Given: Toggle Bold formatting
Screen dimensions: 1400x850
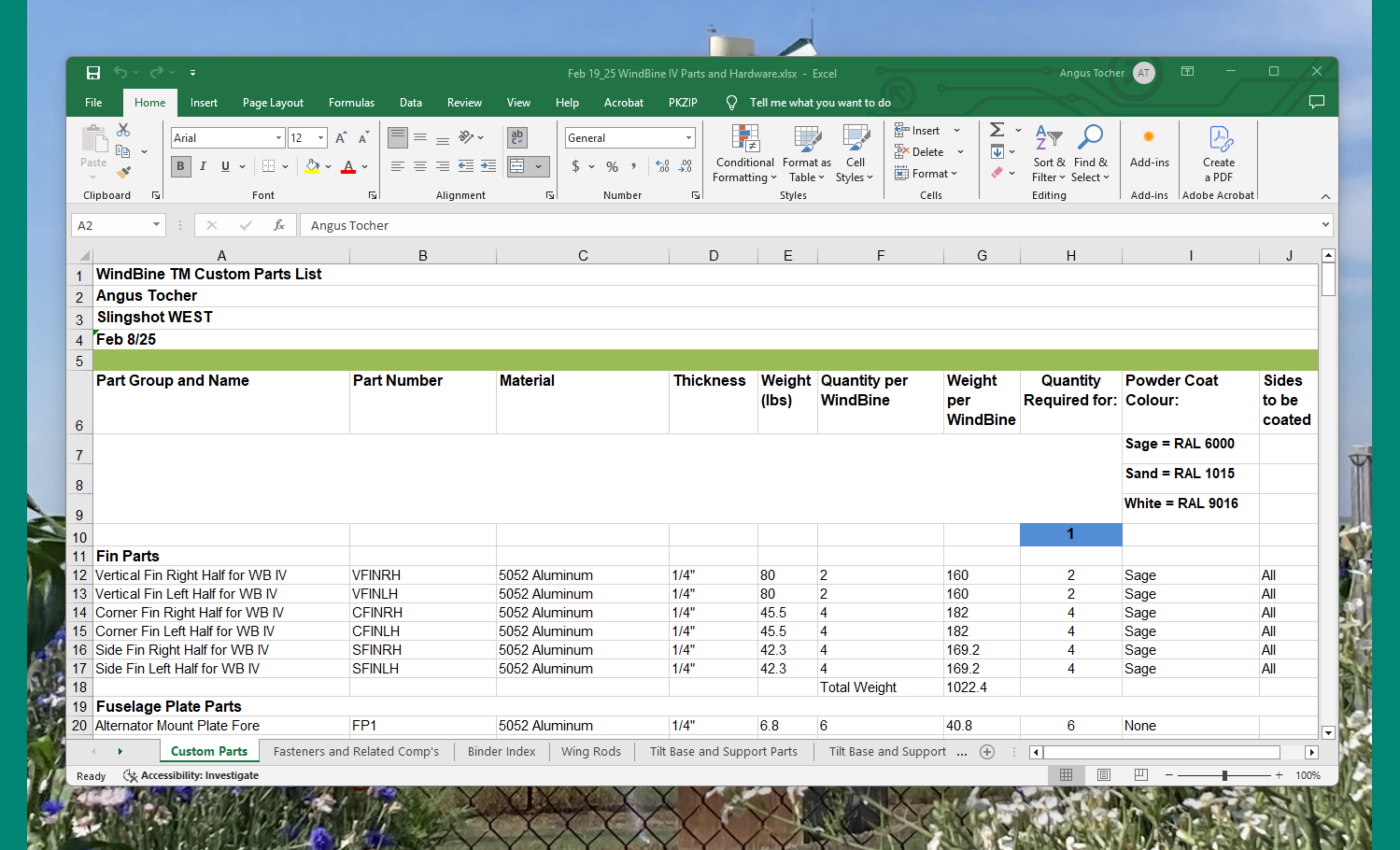Looking at the screenshot, I should coord(180,166).
